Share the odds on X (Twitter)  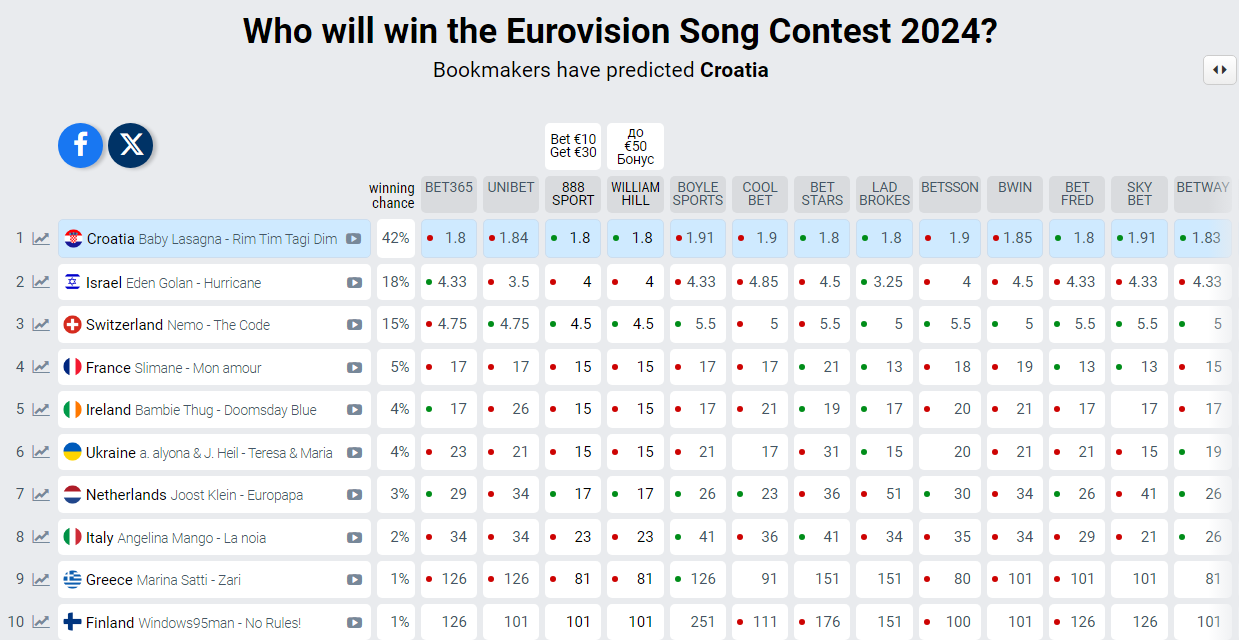pos(131,145)
